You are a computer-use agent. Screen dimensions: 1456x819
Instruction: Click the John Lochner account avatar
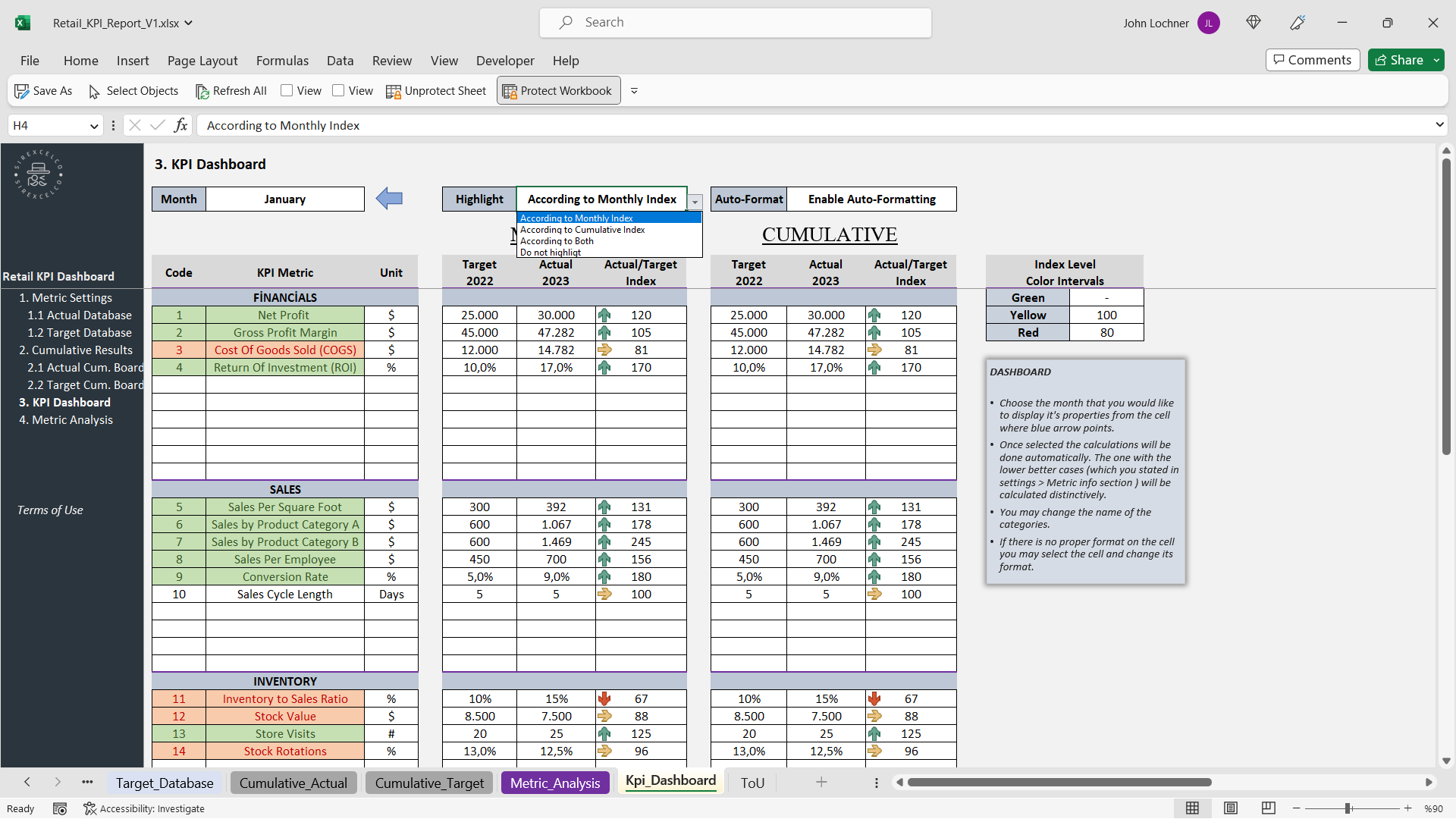tap(1209, 23)
